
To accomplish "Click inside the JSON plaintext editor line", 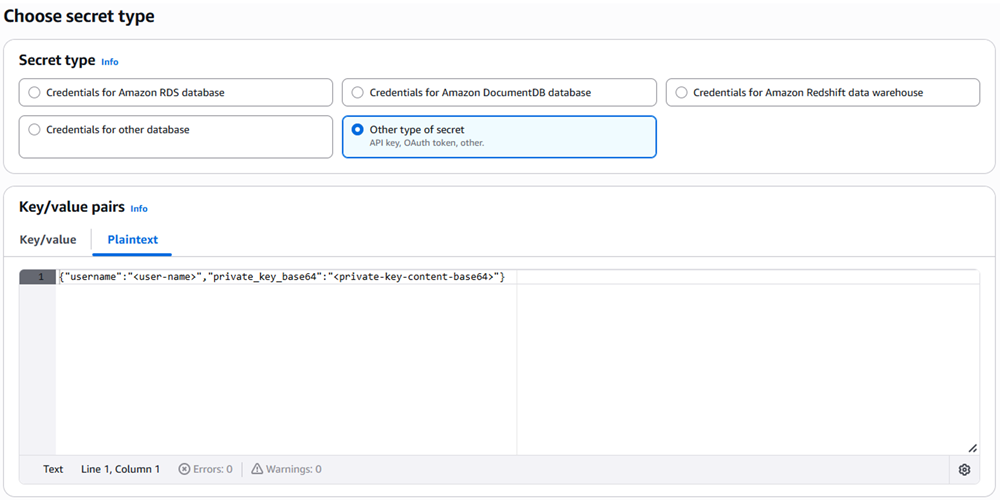I will click(x=281, y=277).
